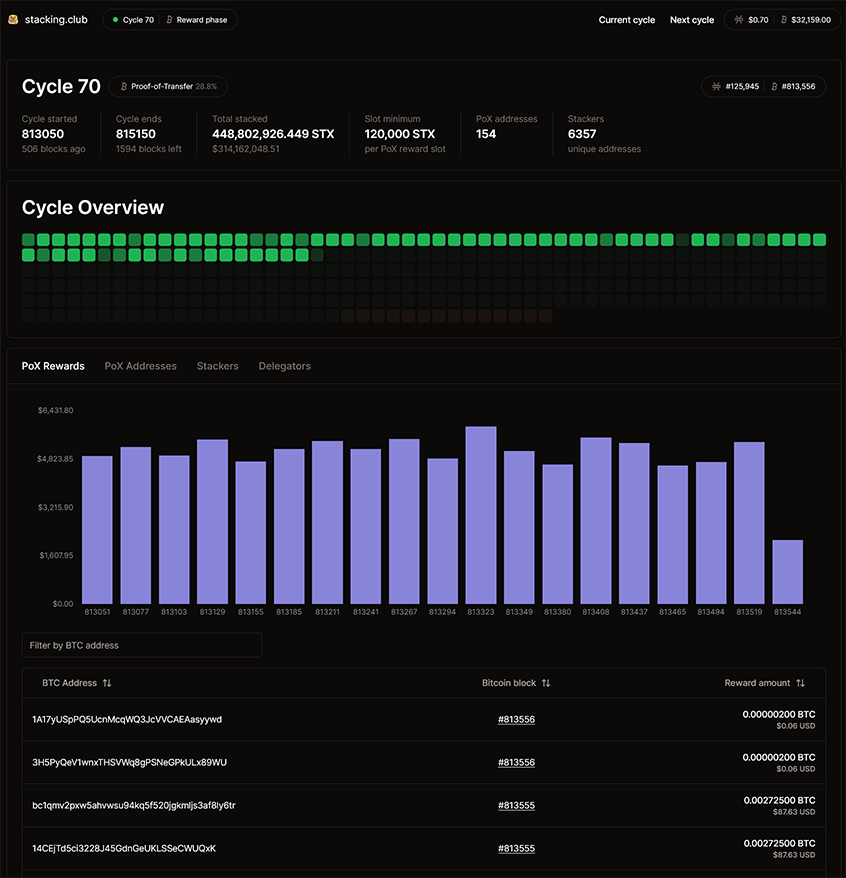Screen dimensions: 846x878
Task: Go to Next cycle
Action: [x=692, y=20]
